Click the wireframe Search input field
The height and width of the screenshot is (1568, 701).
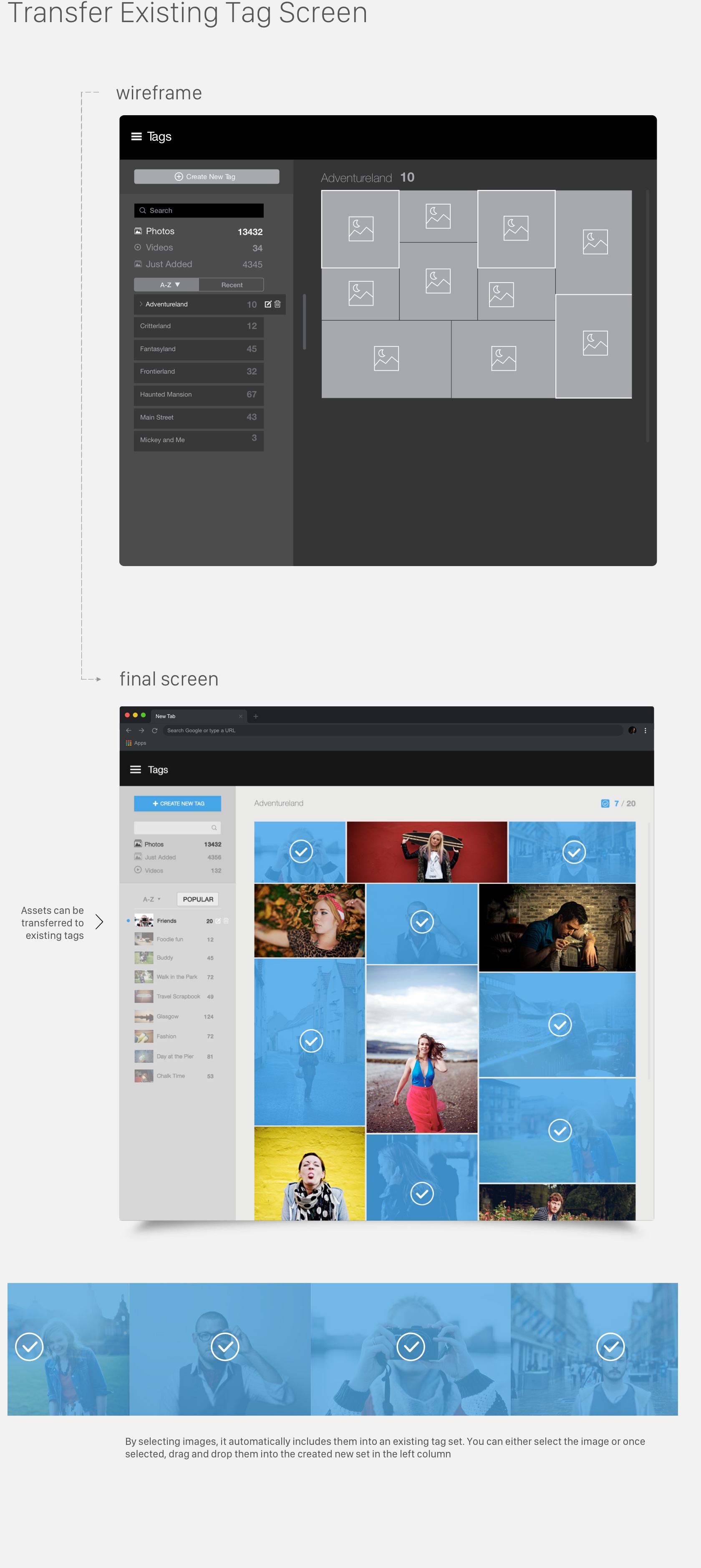click(x=199, y=210)
